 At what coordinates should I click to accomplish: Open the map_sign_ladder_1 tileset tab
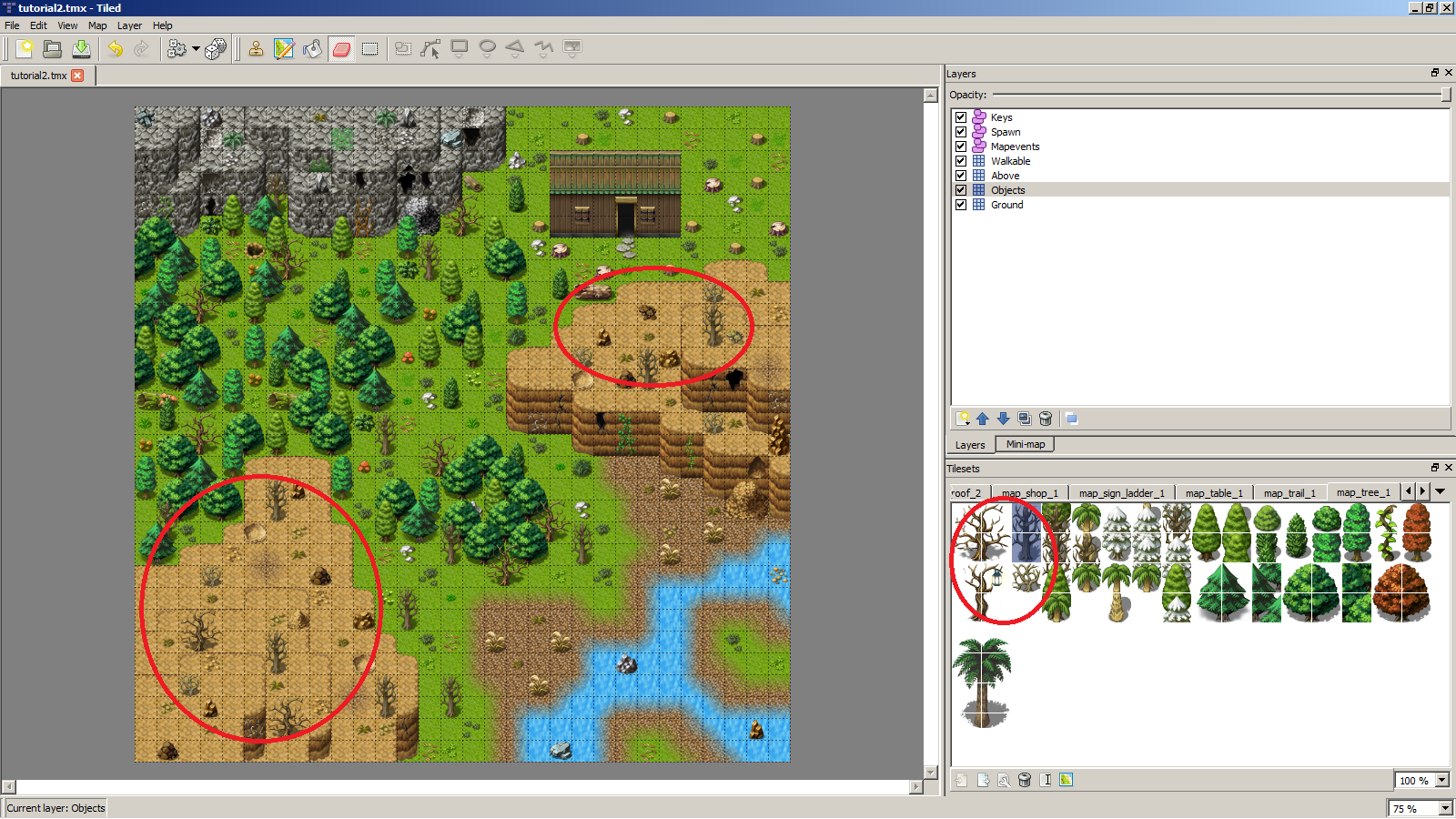coord(1121,492)
